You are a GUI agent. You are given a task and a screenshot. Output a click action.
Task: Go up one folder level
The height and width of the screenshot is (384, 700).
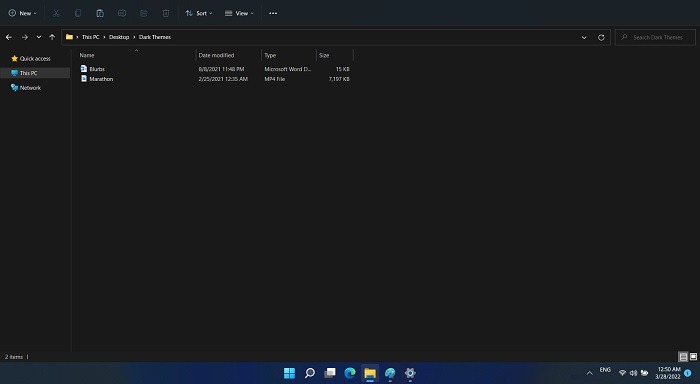52,37
